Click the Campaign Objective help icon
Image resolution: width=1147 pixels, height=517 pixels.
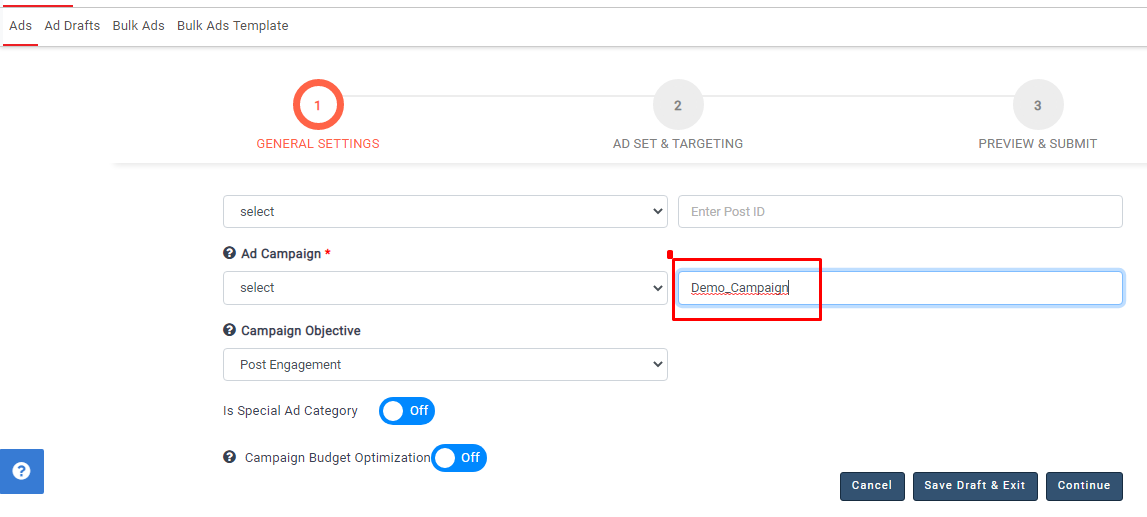(229, 330)
